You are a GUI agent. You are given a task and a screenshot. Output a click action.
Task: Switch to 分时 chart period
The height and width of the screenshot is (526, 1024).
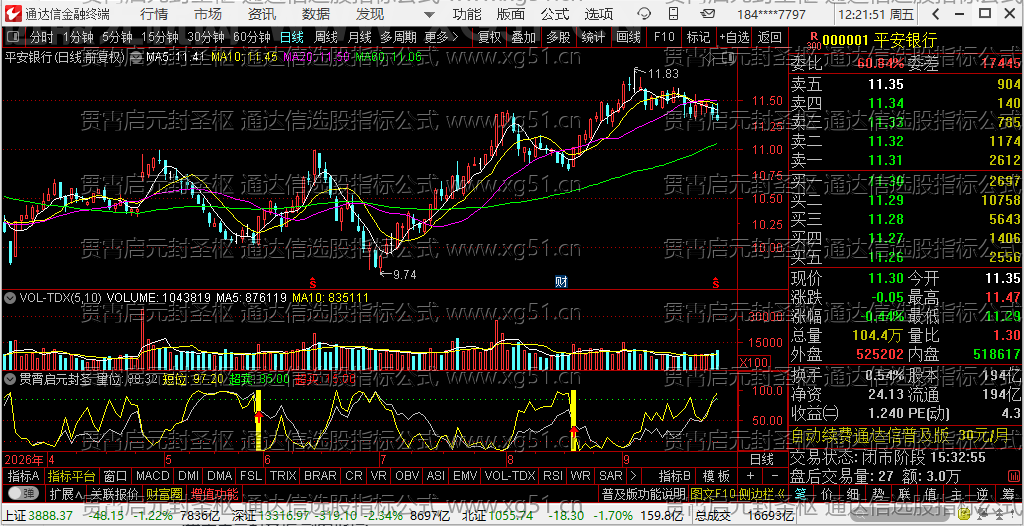pyautogui.click(x=42, y=38)
